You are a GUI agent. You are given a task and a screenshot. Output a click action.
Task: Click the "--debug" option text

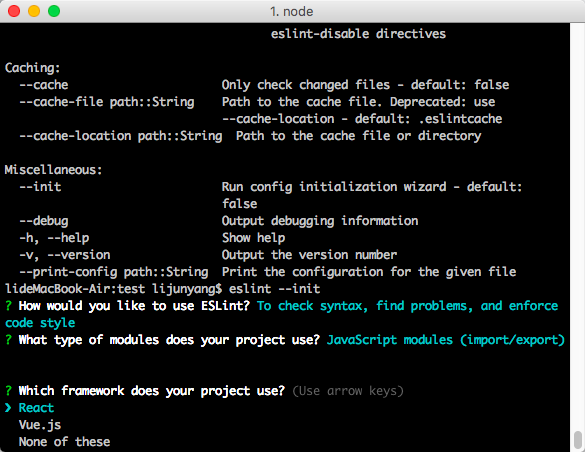tap(44, 221)
